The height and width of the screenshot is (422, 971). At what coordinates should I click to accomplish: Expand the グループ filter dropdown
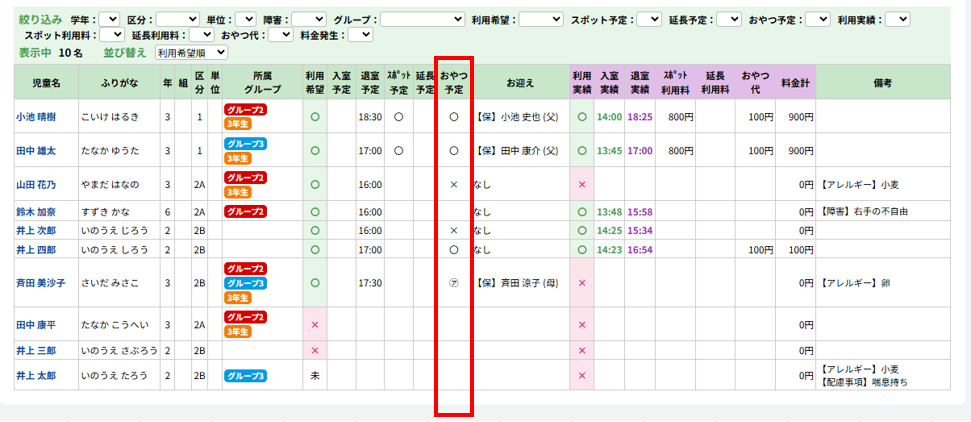coord(422,19)
